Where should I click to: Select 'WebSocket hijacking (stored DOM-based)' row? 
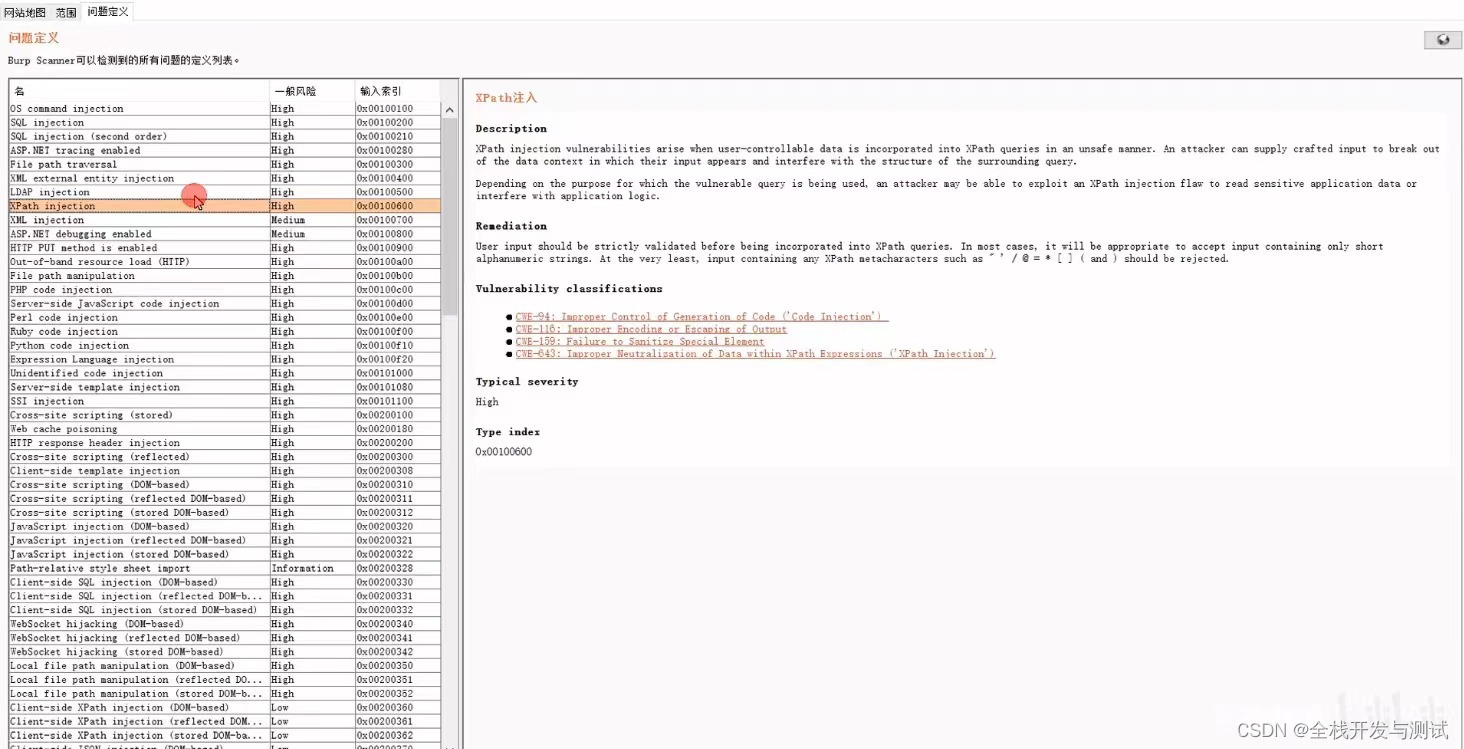[225, 652]
